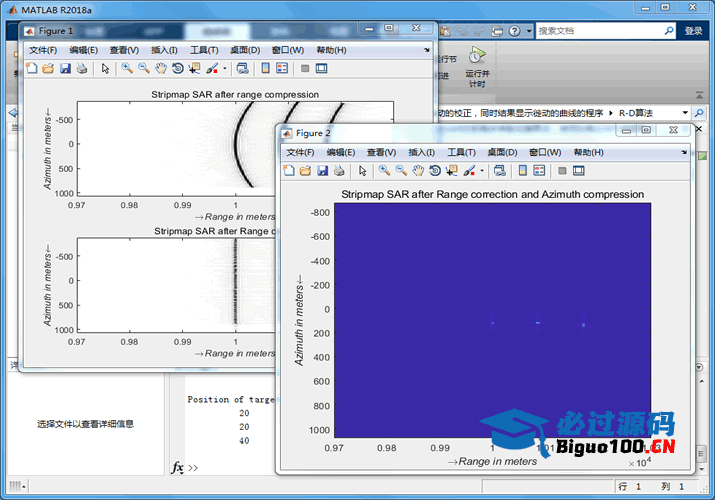Open 查看(V) menu in Figure 1
This screenshot has height=500, width=715.
124,50
